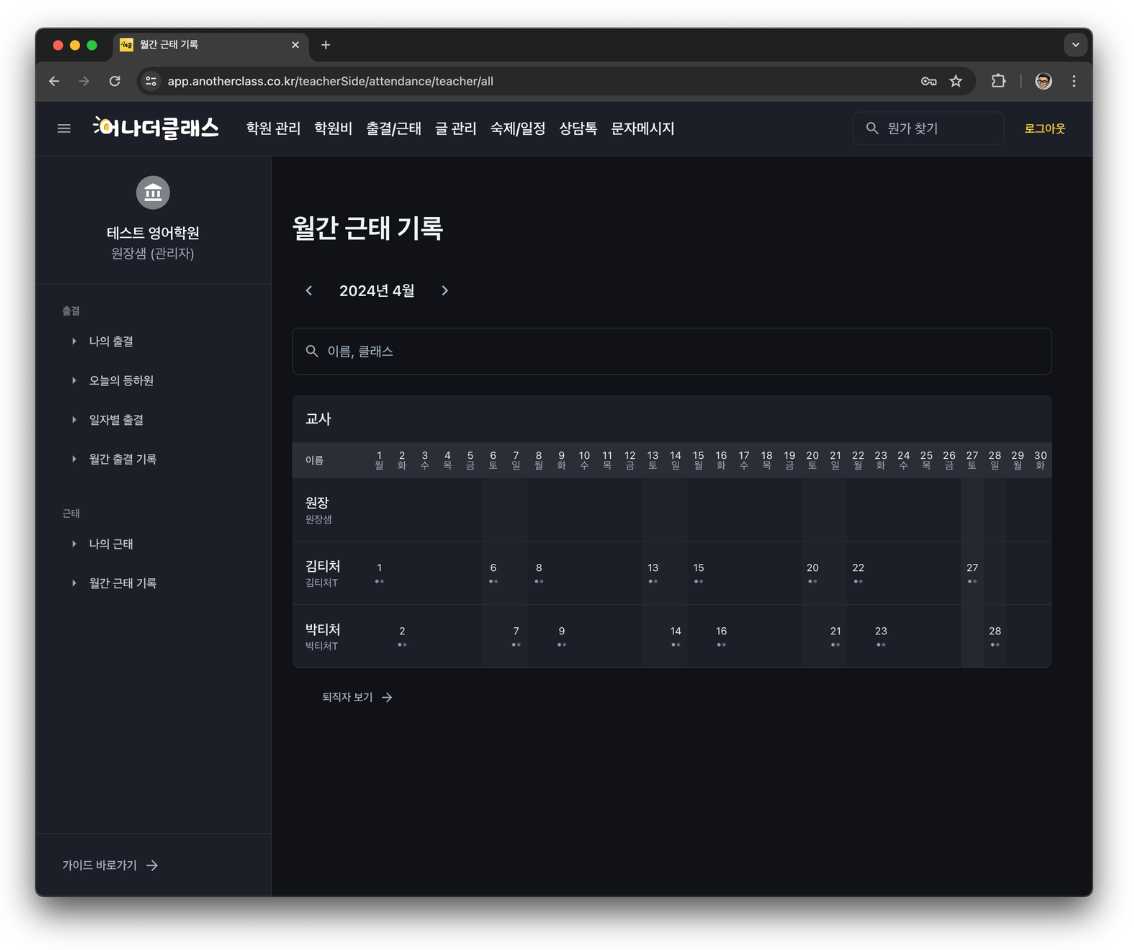Reload the page
This screenshot has height=950, width=1134.
114,81
